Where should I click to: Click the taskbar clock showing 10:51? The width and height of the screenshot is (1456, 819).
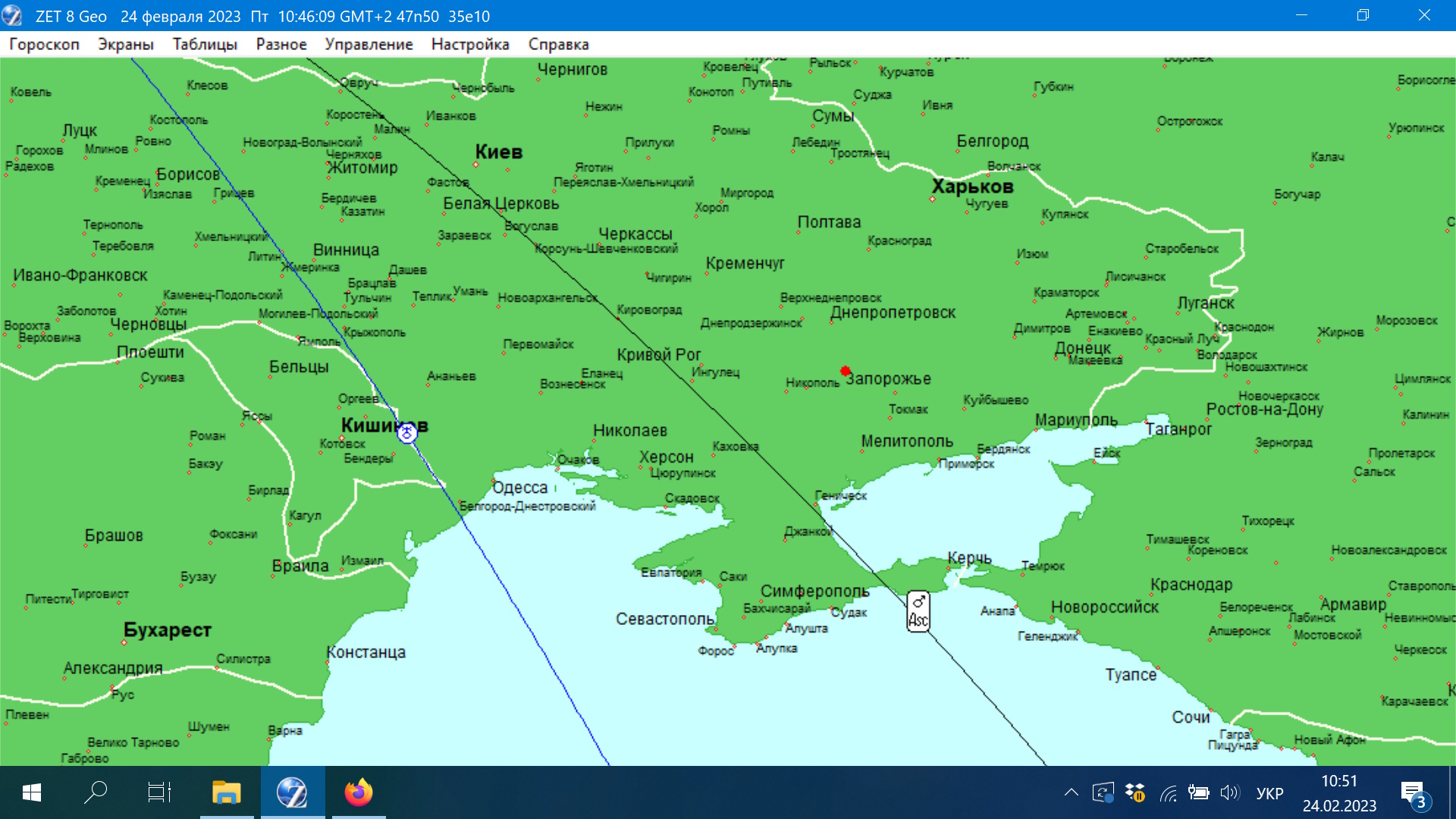[1339, 792]
